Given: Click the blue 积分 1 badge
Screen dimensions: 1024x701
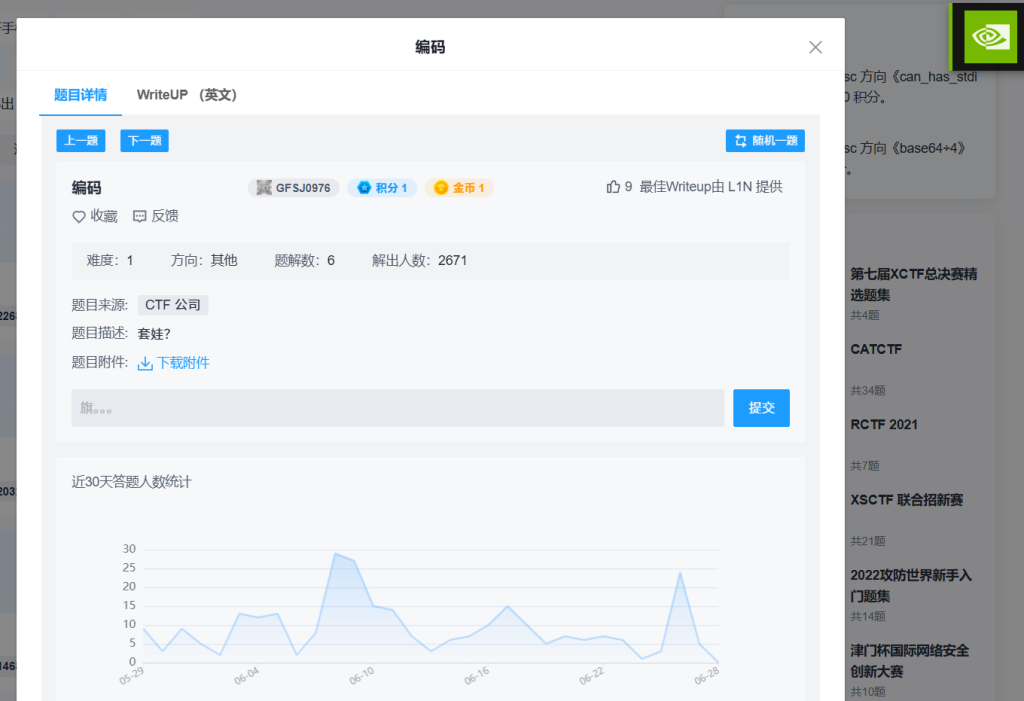Looking at the screenshot, I should (381, 188).
